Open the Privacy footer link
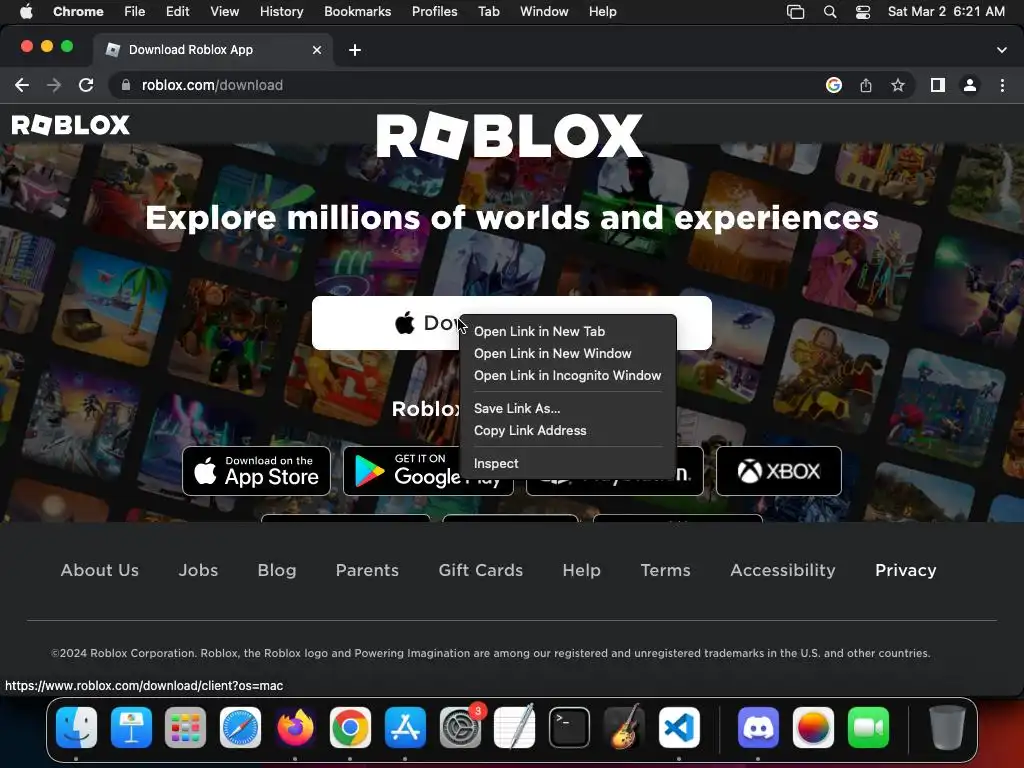Viewport: 1024px width, 768px height. pyautogui.click(x=905, y=570)
